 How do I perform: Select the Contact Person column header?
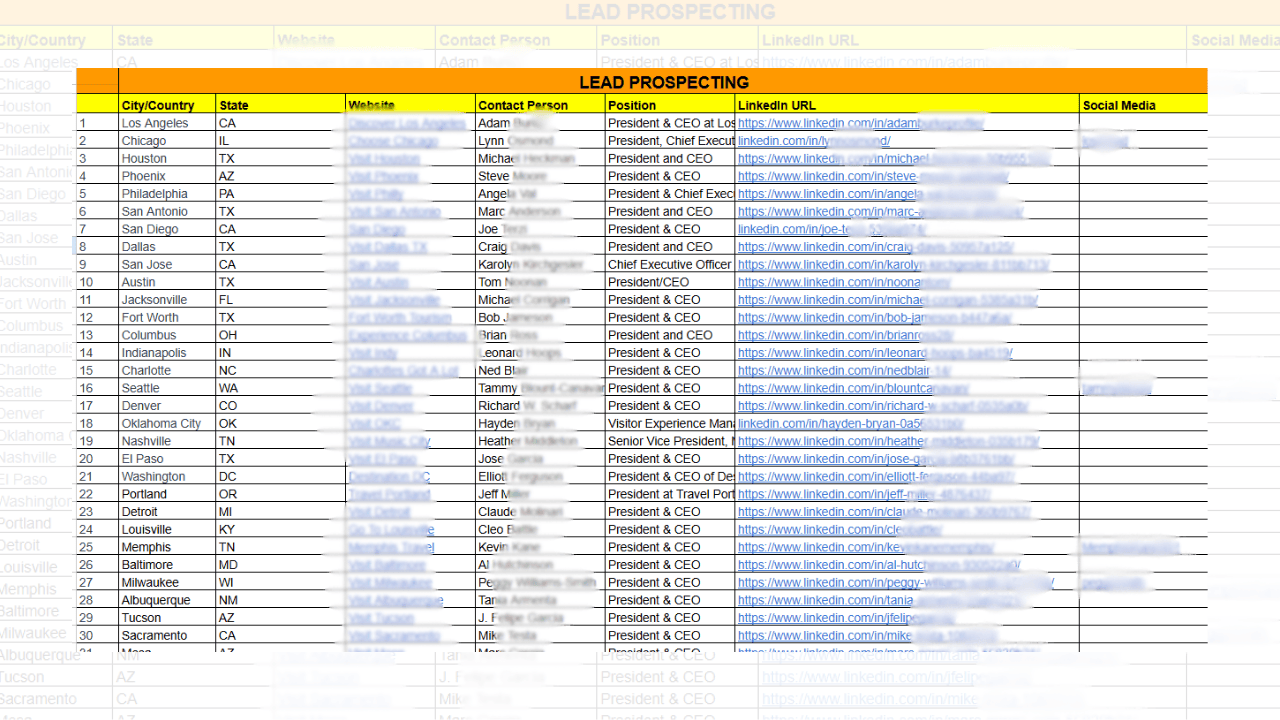540,105
